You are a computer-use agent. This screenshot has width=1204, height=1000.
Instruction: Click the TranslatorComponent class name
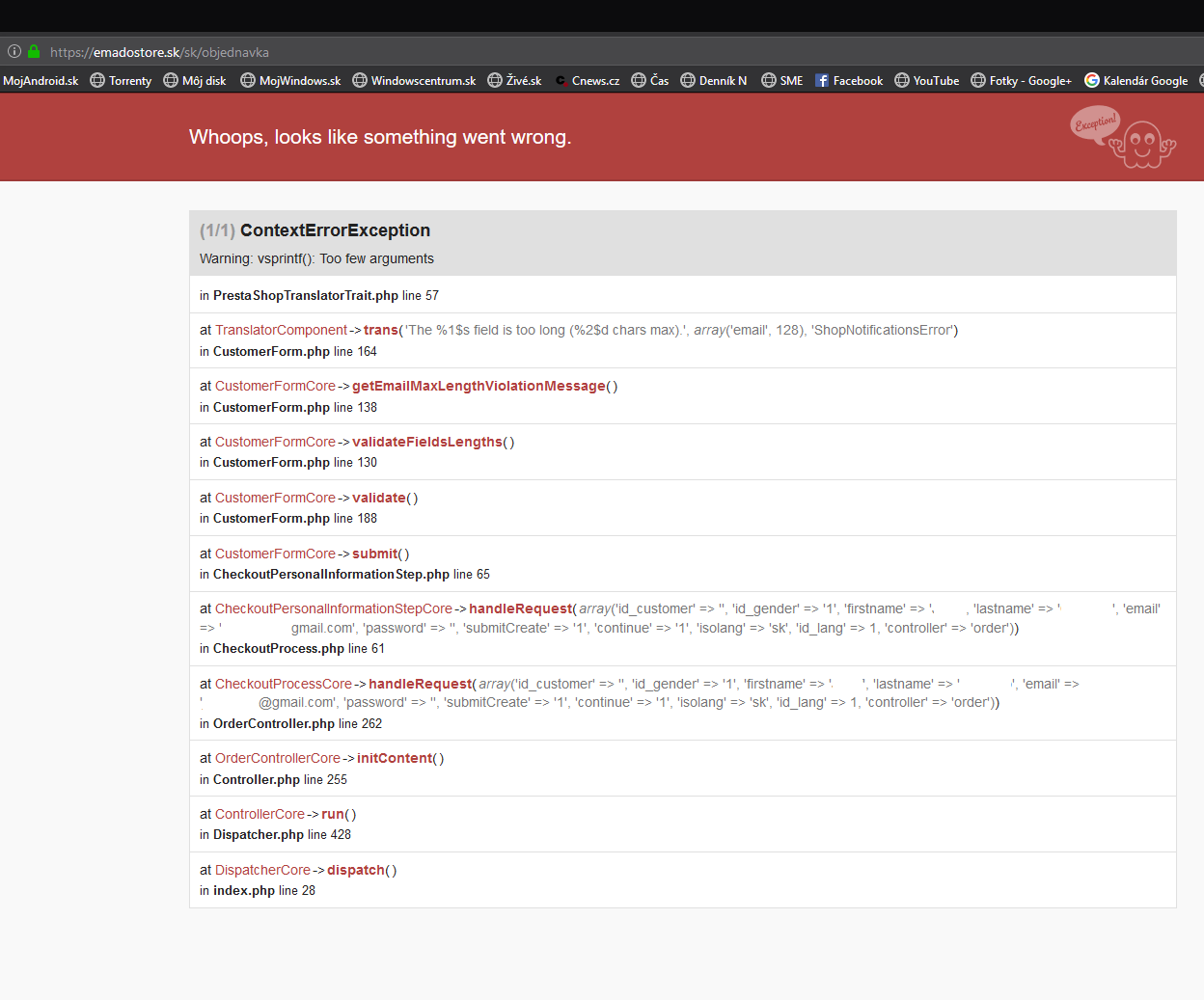(x=281, y=330)
